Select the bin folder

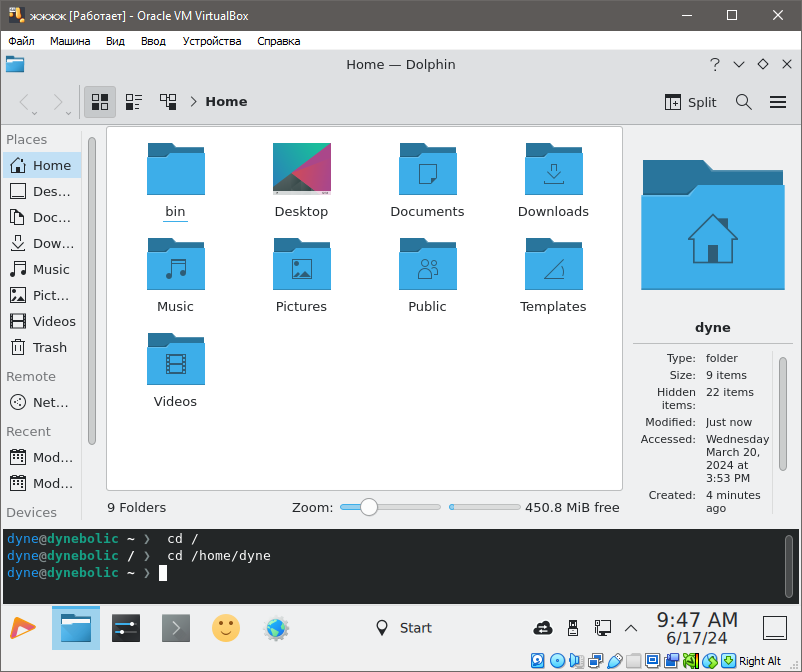pyautogui.click(x=175, y=181)
